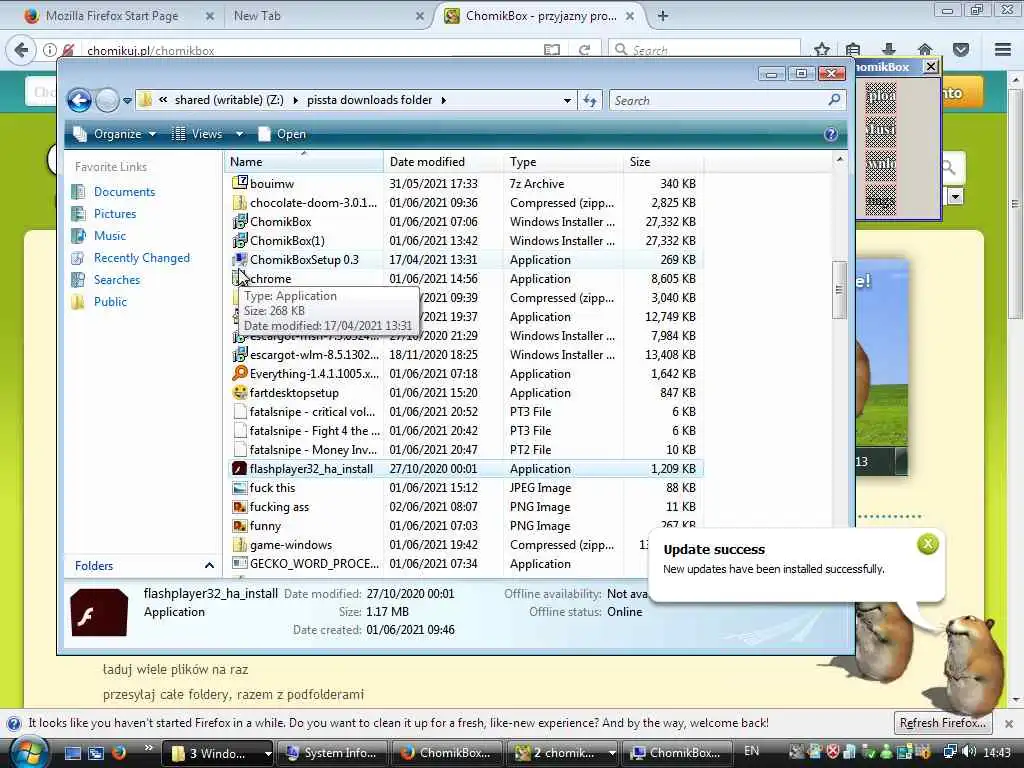
Task: Select file 'fatalsnipe - Money Inv...'
Action: [313, 450]
